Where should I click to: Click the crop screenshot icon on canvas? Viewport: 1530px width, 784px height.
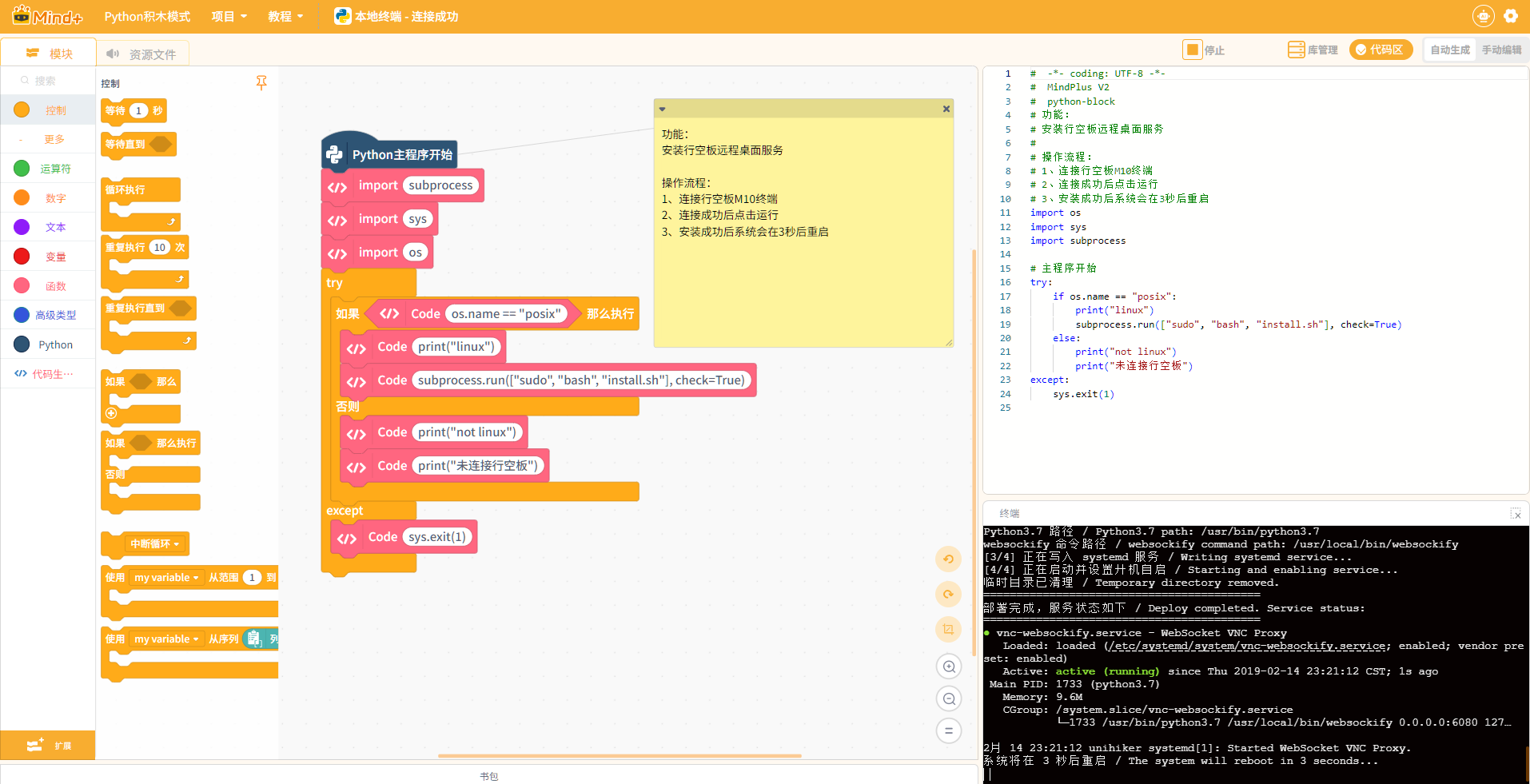(948, 629)
